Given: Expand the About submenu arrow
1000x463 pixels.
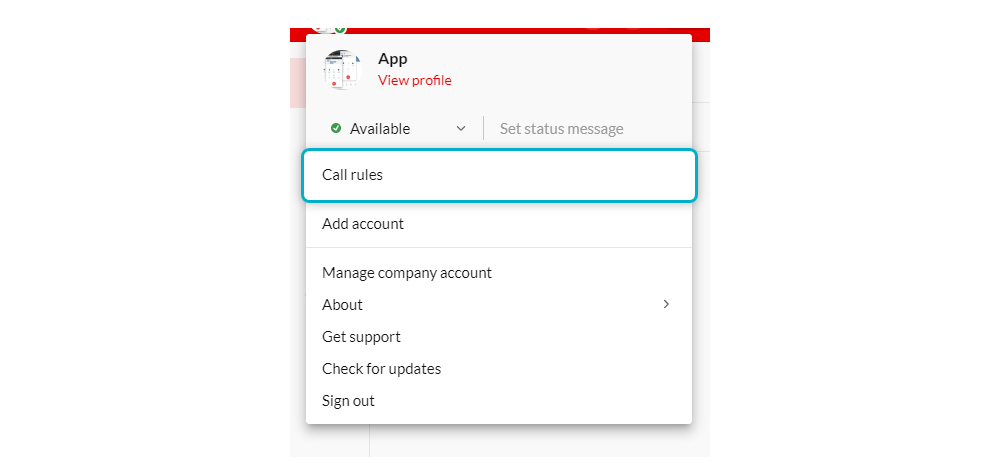Looking at the screenshot, I should [x=666, y=304].
